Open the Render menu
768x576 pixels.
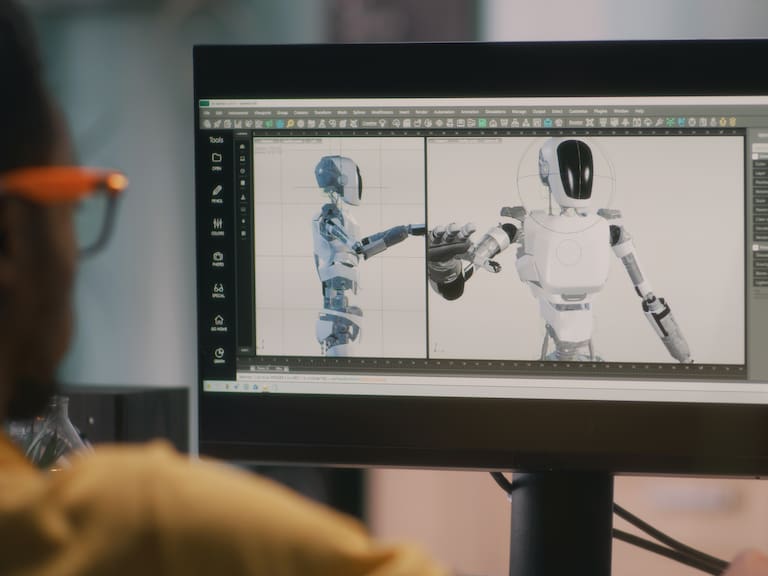(x=421, y=112)
